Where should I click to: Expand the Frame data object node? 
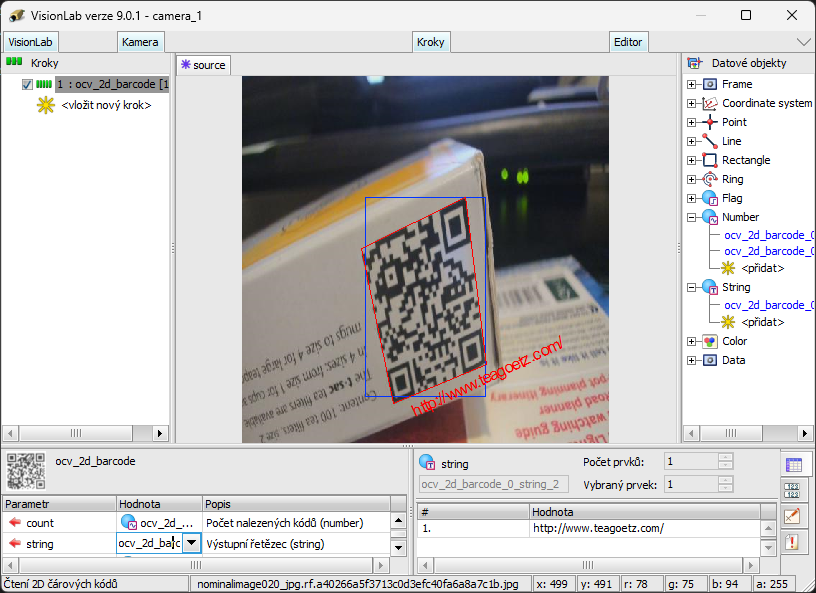691,85
